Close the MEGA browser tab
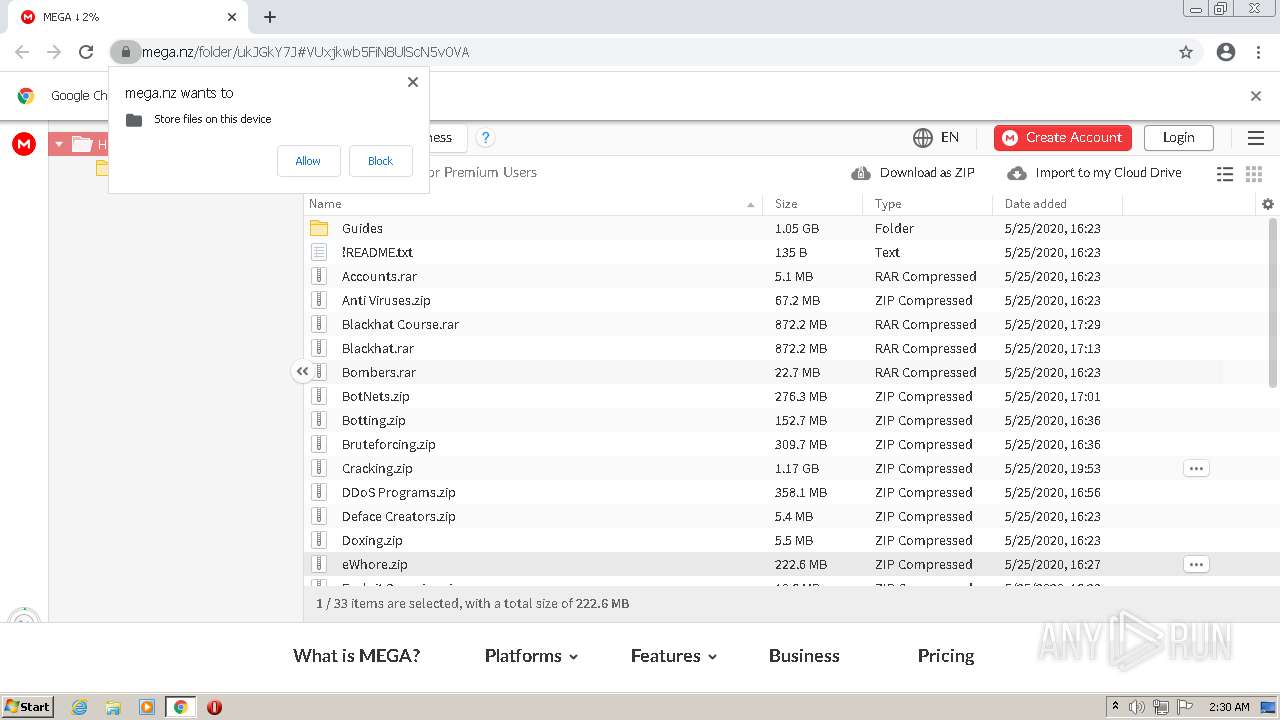Image resolution: width=1280 pixels, height=720 pixels. point(232,17)
